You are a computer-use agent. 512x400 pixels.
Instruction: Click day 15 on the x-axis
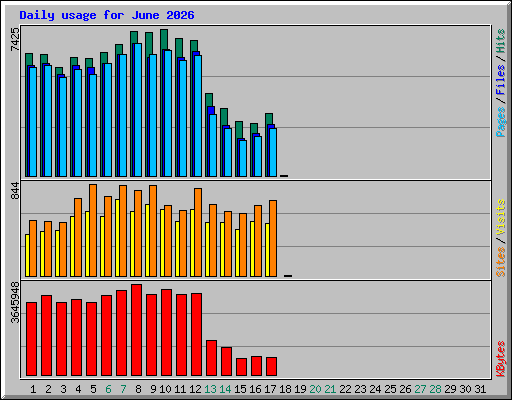[240, 389]
